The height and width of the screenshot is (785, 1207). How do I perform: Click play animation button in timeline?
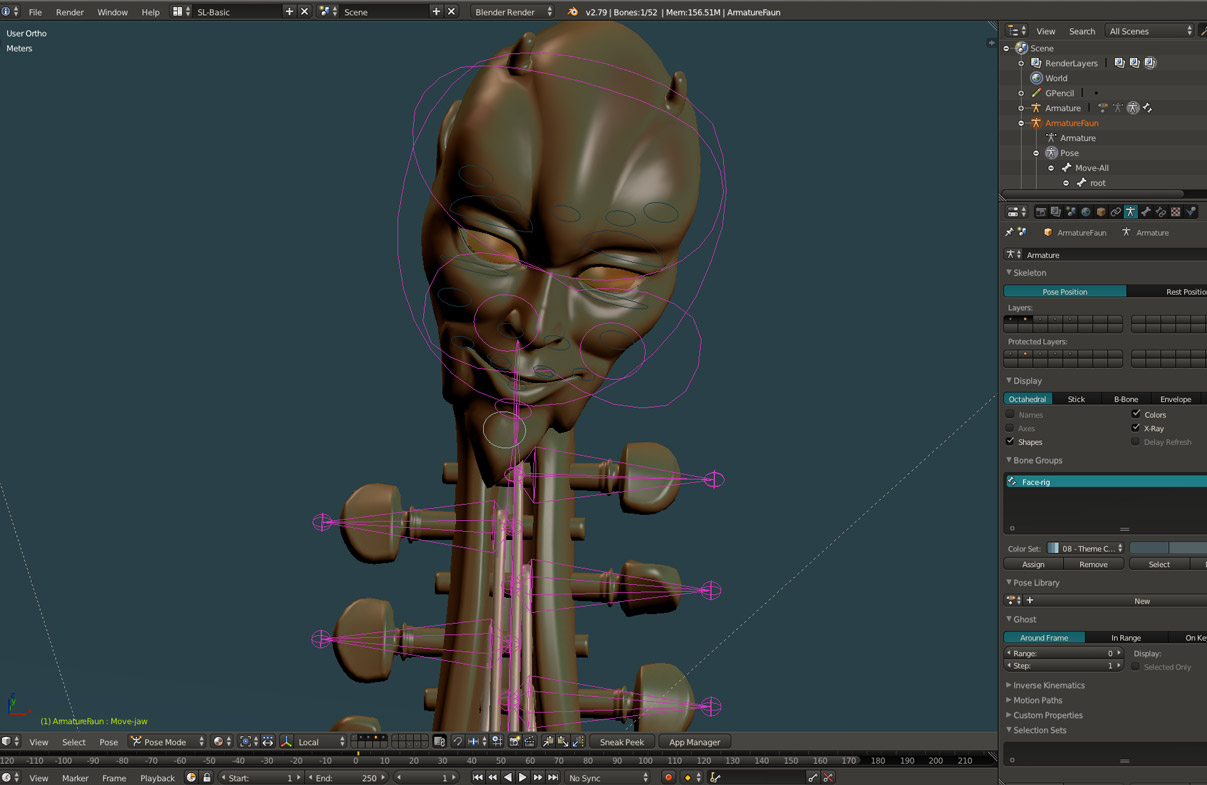pos(522,778)
